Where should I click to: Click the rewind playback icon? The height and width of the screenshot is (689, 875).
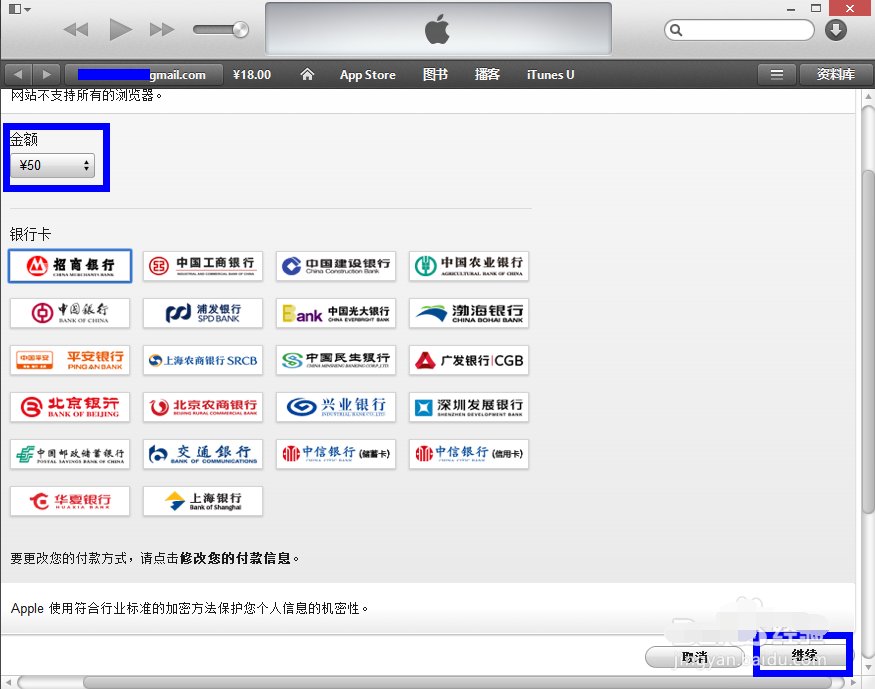(x=76, y=29)
